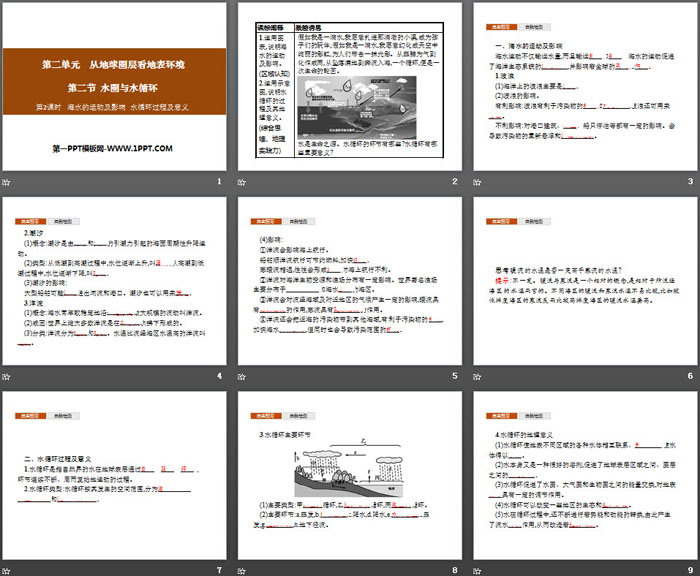
Task: Click the star icon under slide 5
Action: pyautogui.click(x=242, y=377)
